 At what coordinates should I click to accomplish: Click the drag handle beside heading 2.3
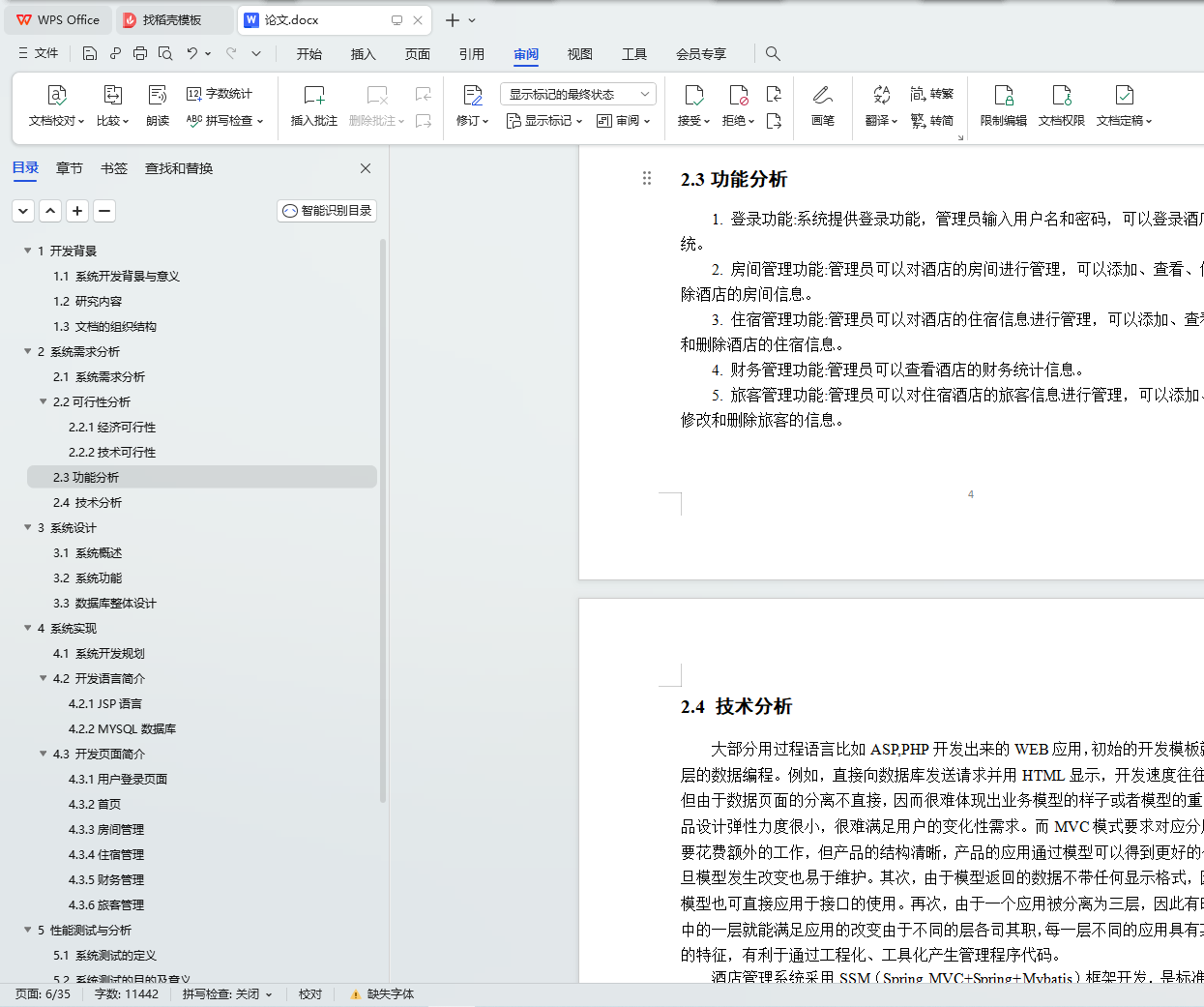[647, 178]
